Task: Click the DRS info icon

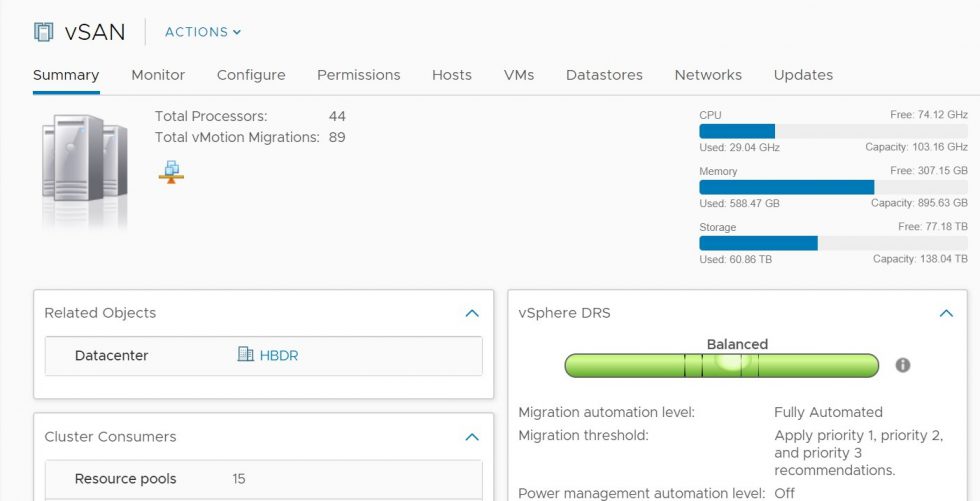Action: [x=902, y=365]
